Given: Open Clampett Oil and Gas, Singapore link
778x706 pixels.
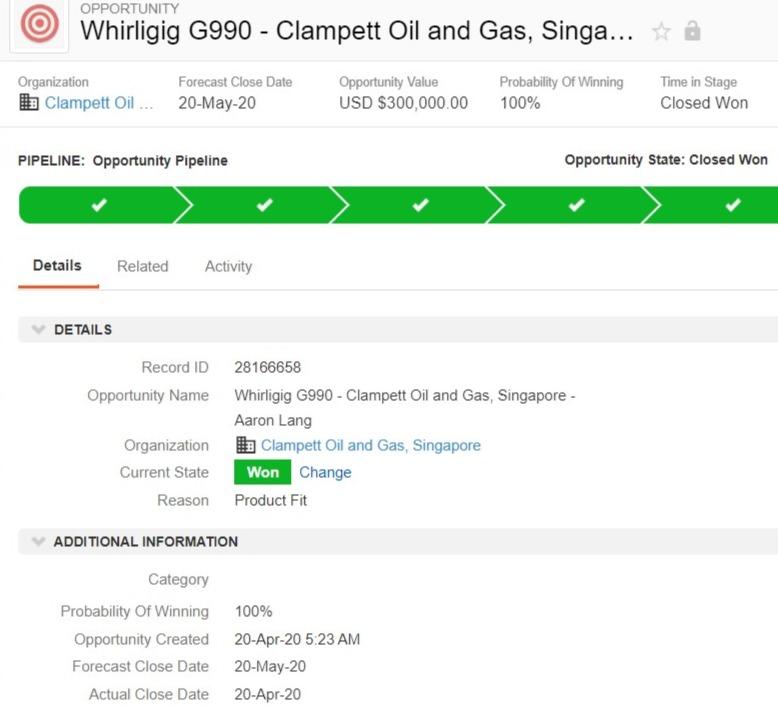Looking at the screenshot, I should click(x=371, y=445).
